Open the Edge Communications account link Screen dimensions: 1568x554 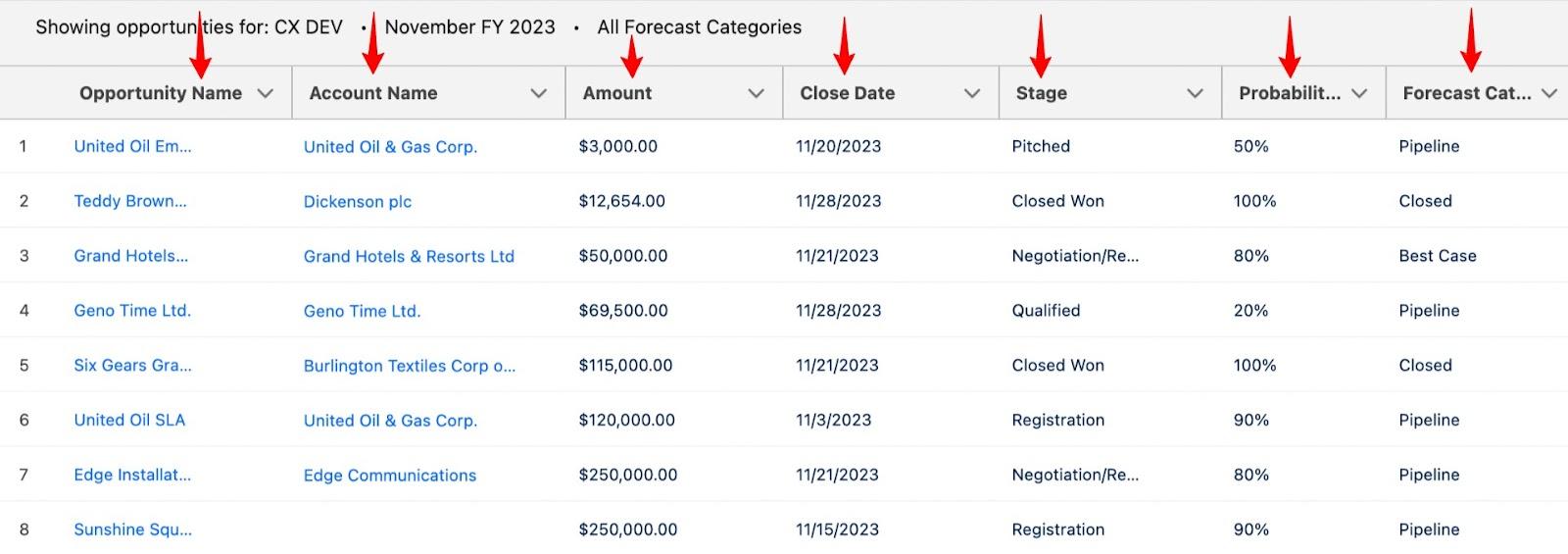pyautogui.click(x=390, y=475)
